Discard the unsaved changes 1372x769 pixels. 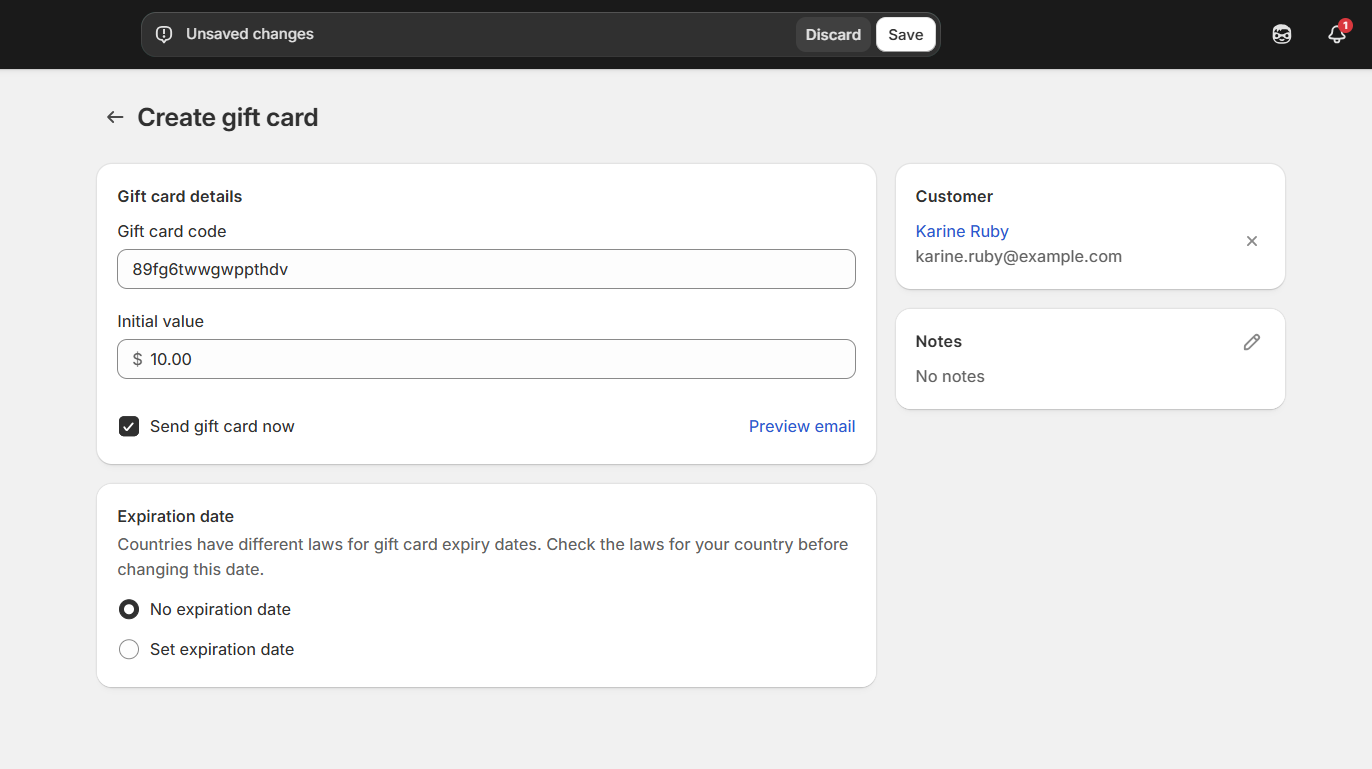click(x=832, y=35)
